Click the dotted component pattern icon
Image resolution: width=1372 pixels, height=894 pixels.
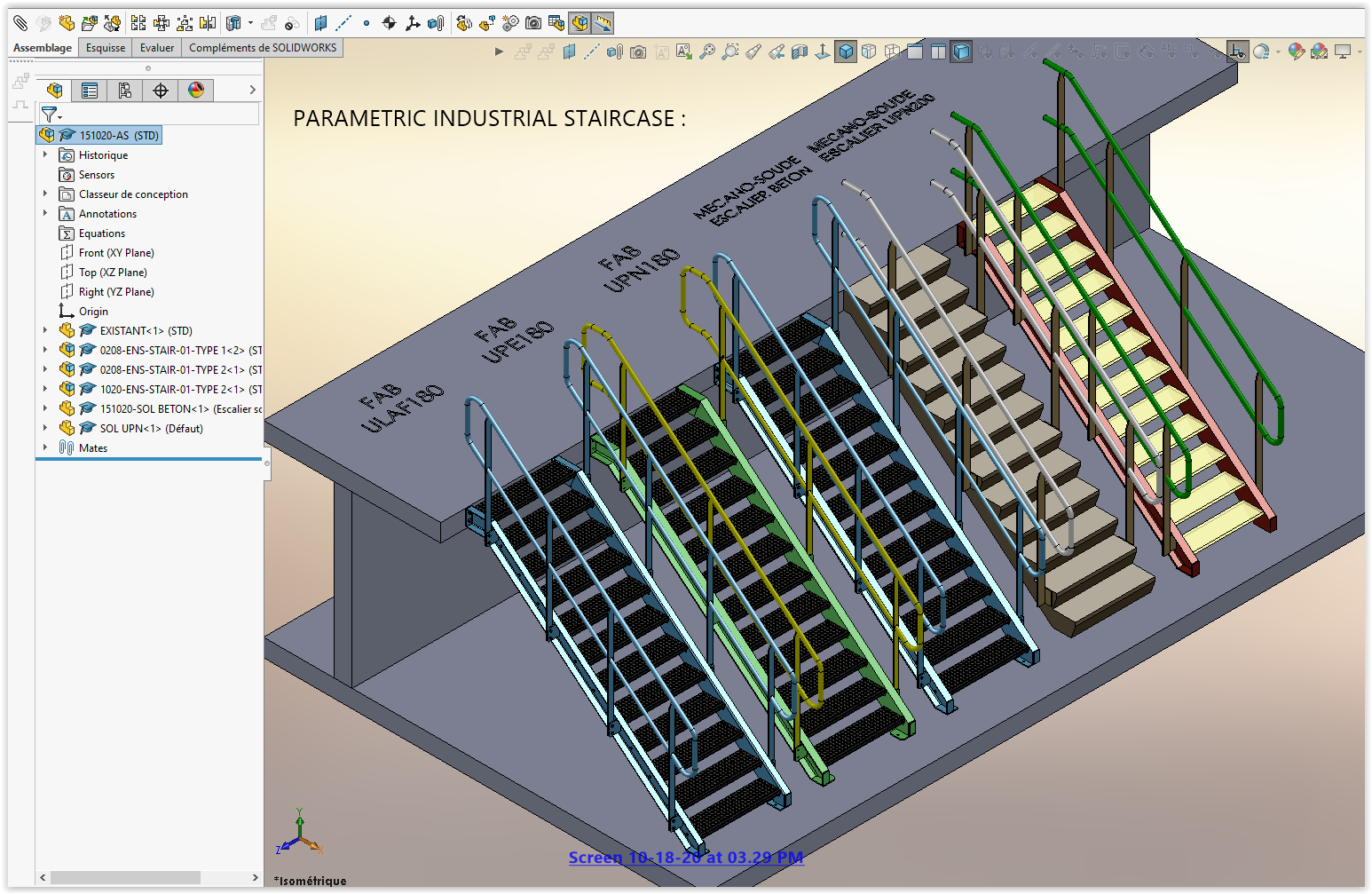[185, 23]
